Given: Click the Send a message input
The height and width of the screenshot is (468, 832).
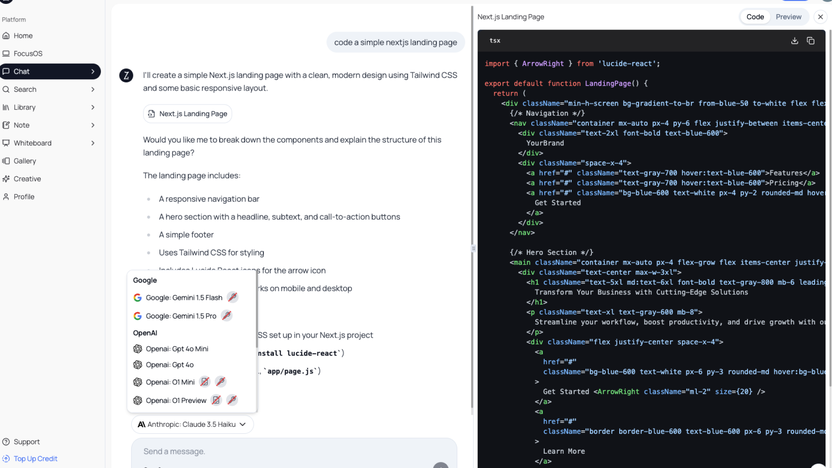Looking at the screenshot, I should pyautogui.click(x=280, y=451).
